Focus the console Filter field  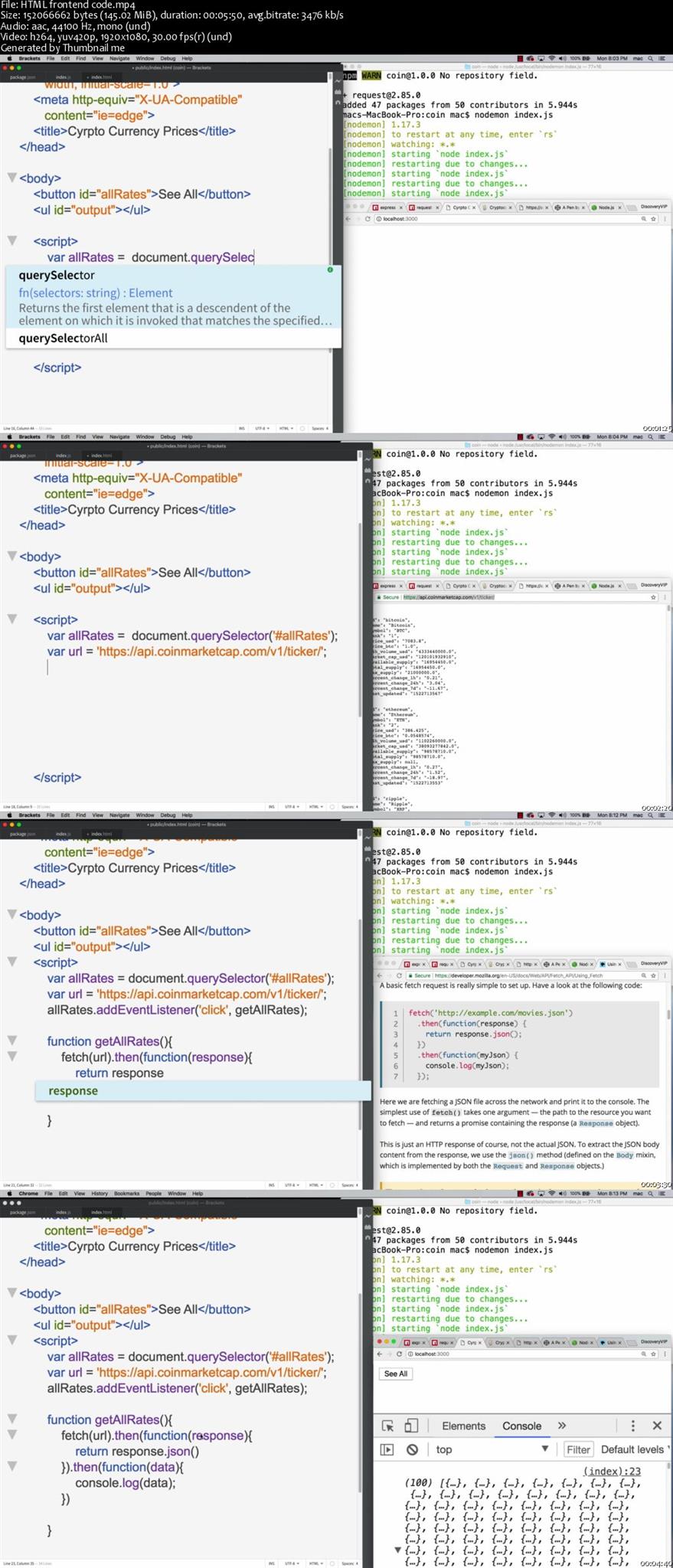point(578,1449)
